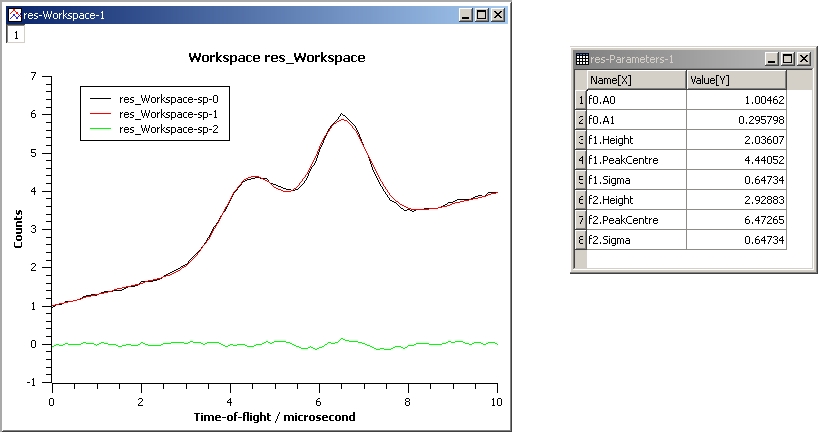
Task: Minimize the res-Workspace-1 plot window
Action: click(x=467, y=16)
